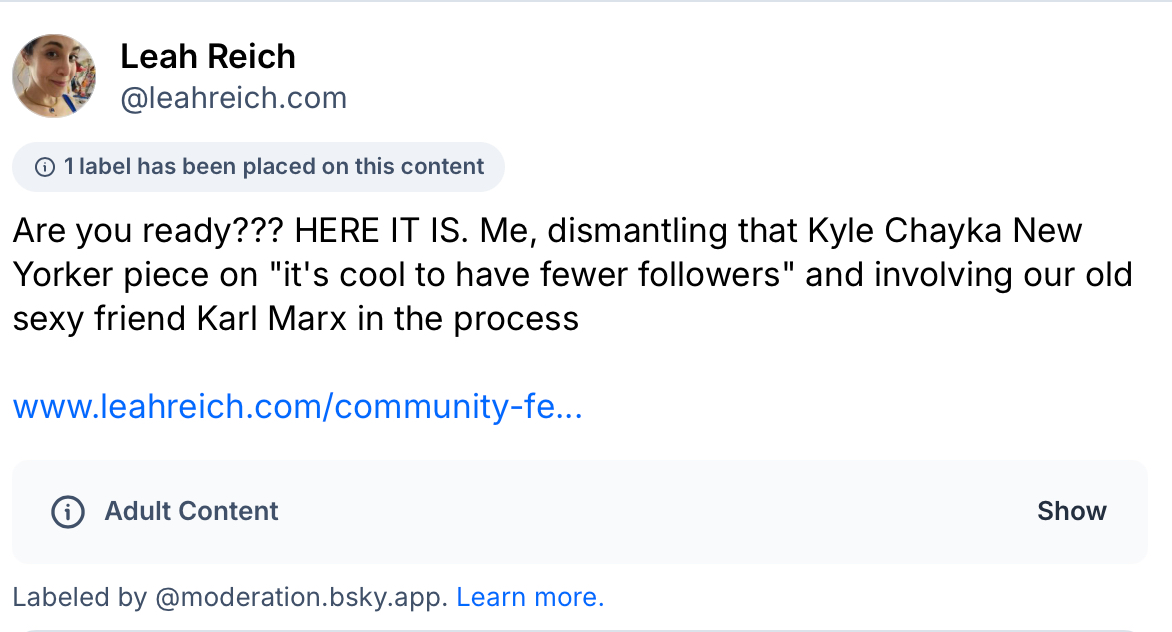1172x632 pixels.
Task: Open the @leahreich.com handle
Action: point(233,98)
